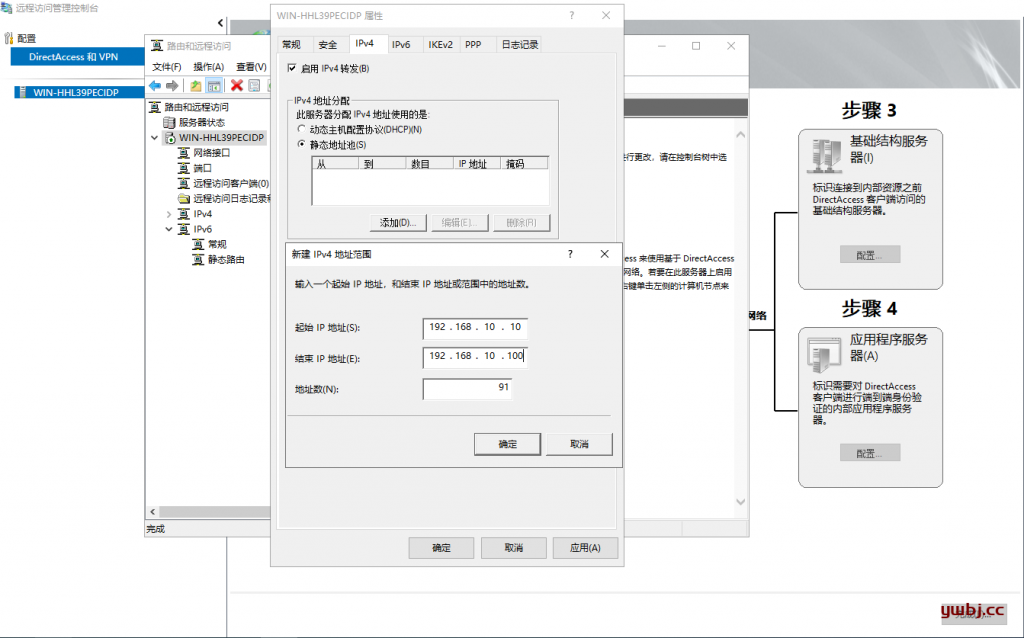Click the IPv6 node icon in the tree
The image size is (1024, 638).
[x=184, y=229]
